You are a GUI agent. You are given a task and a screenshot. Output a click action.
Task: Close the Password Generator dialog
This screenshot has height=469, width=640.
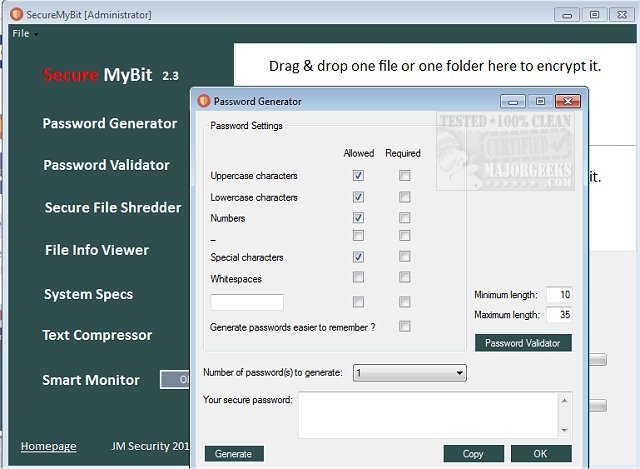(x=568, y=101)
